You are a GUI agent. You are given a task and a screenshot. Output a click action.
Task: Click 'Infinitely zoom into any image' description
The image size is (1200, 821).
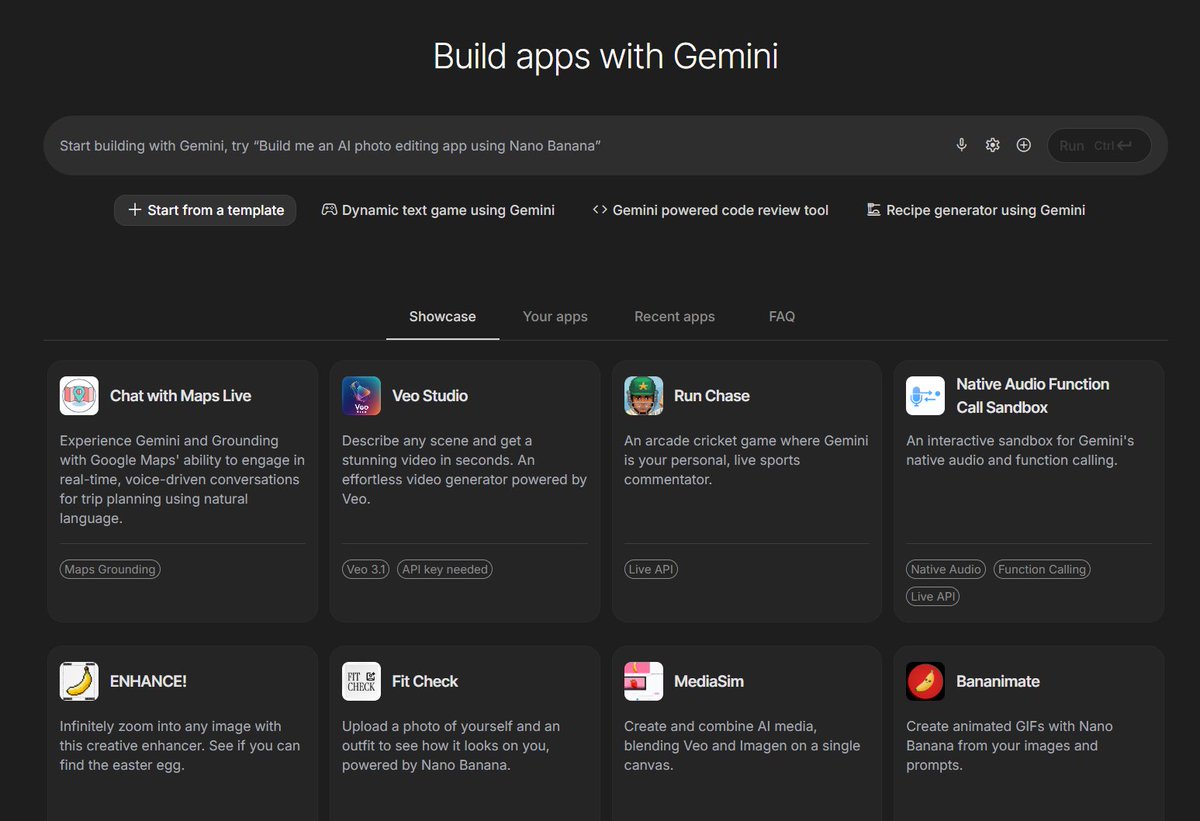coord(180,746)
